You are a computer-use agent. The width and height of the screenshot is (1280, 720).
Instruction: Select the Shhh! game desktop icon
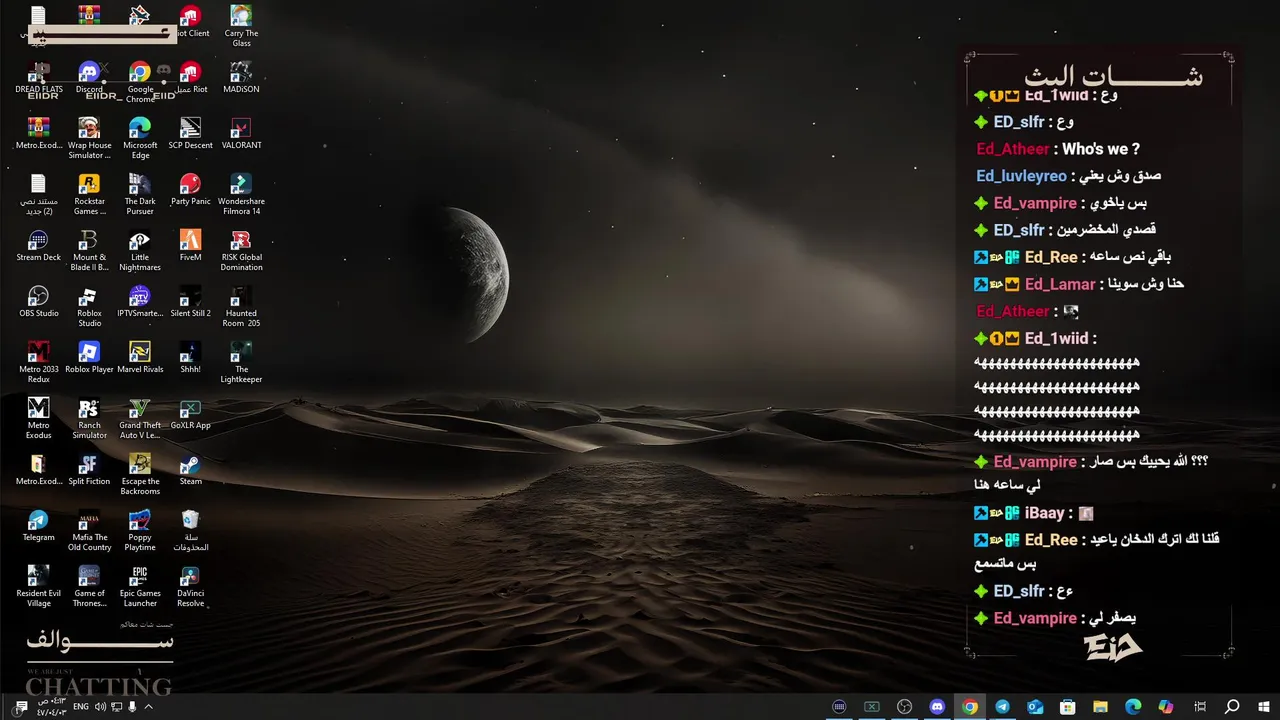point(190,359)
